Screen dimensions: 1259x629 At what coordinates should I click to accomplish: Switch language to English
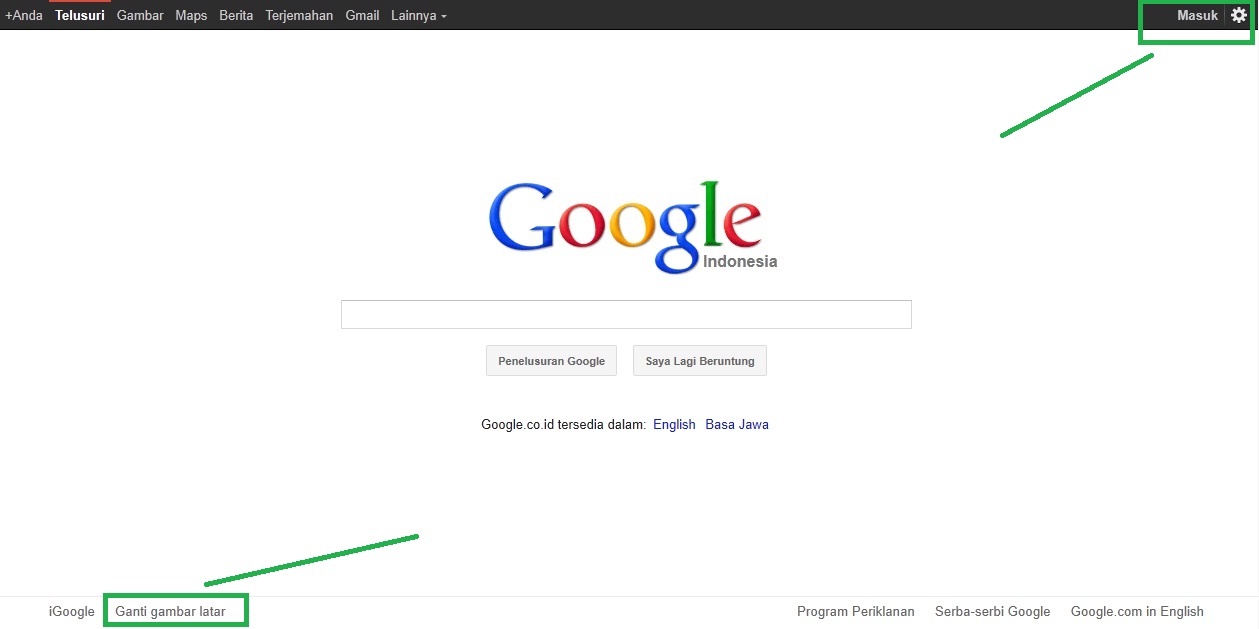tap(674, 424)
